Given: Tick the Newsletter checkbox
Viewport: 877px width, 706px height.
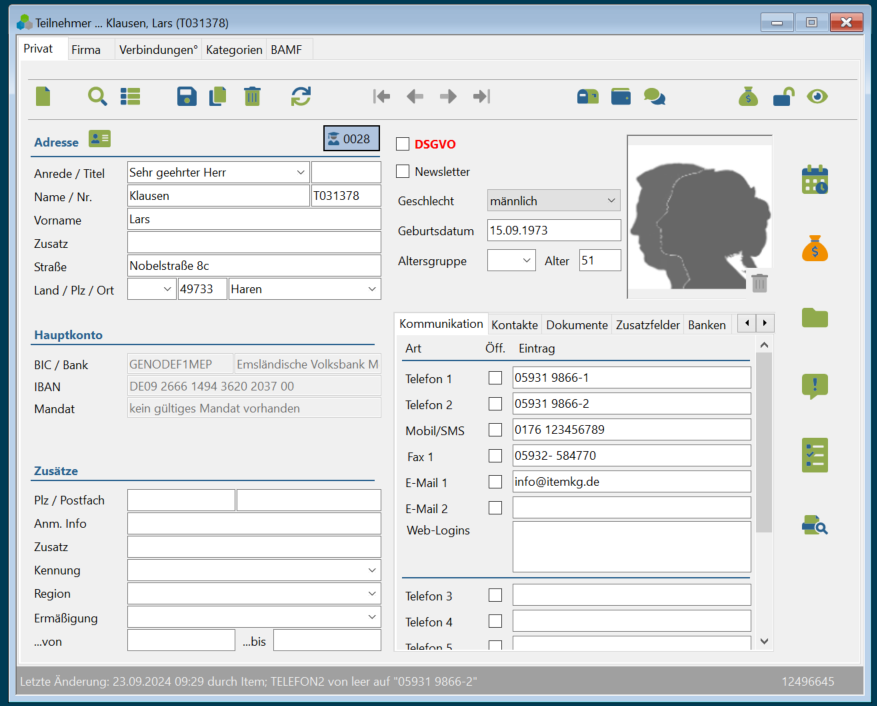Looking at the screenshot, I should coord(403,172).
